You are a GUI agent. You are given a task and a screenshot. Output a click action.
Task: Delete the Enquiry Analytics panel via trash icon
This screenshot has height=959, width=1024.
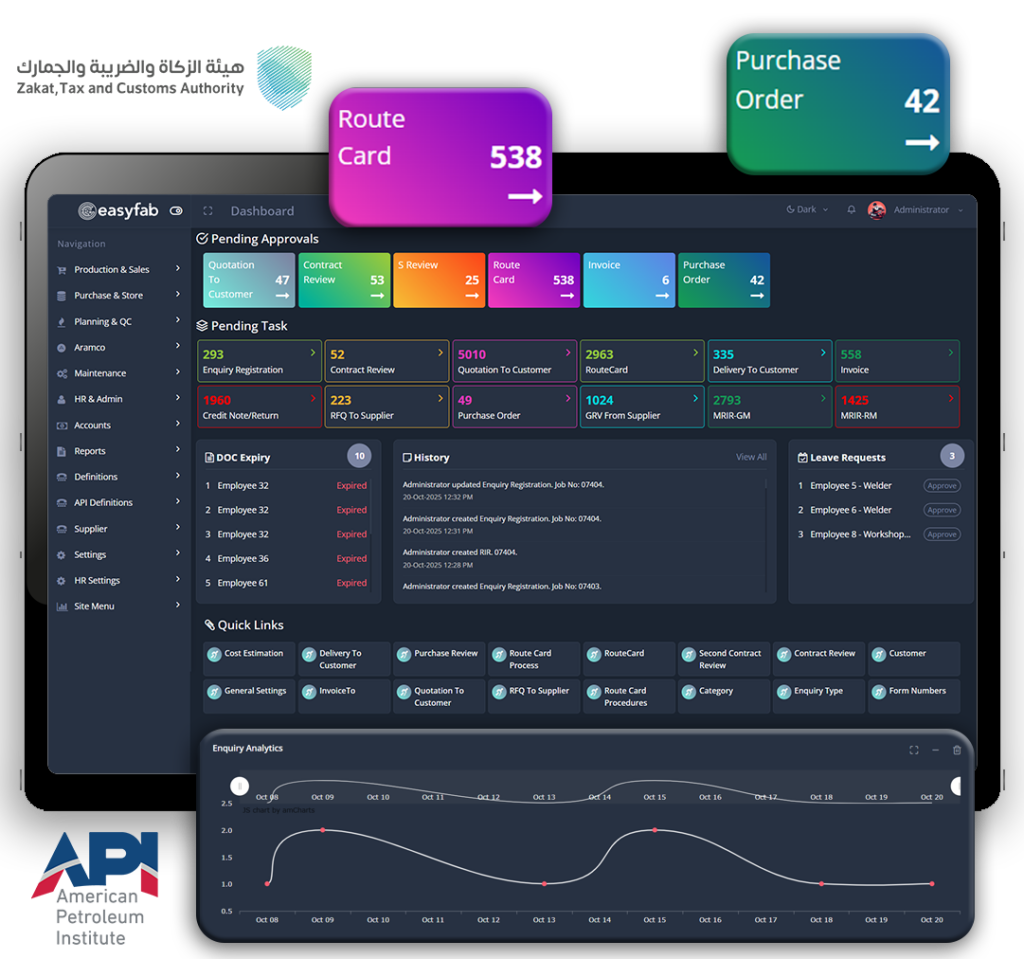click(x=957, y=750)
